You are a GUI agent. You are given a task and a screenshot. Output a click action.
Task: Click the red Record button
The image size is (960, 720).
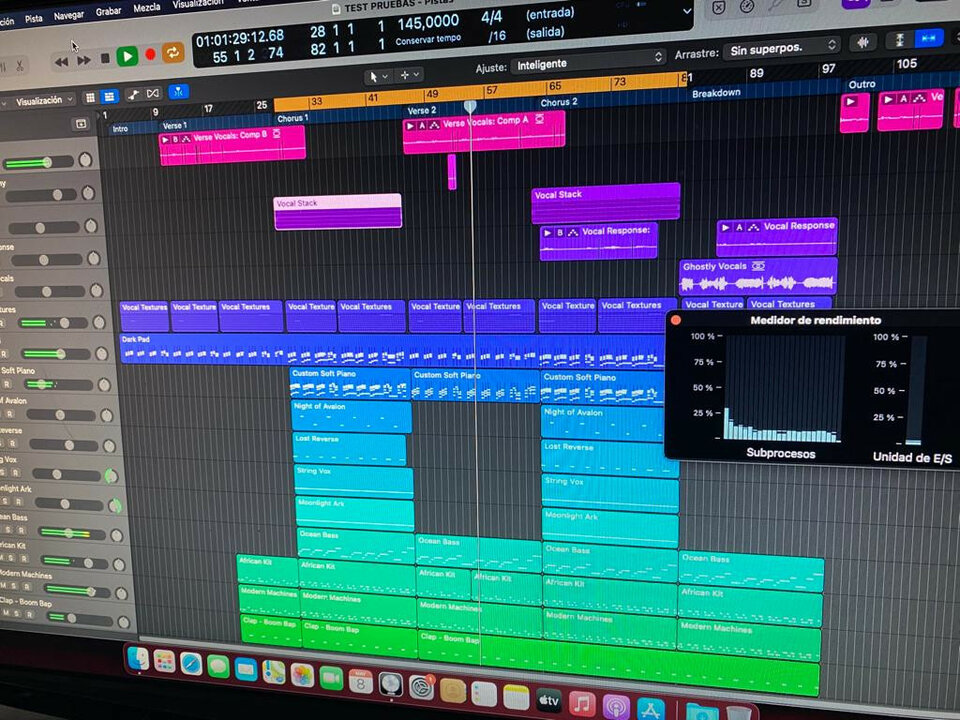point(150,55)
